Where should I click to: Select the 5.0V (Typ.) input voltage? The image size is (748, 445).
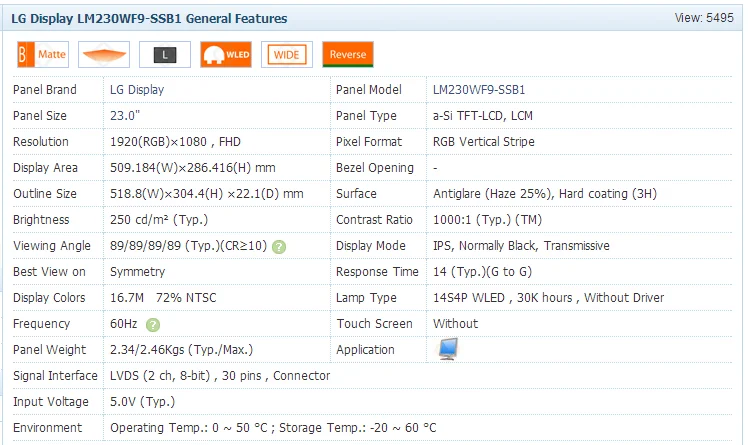point(143,402)
